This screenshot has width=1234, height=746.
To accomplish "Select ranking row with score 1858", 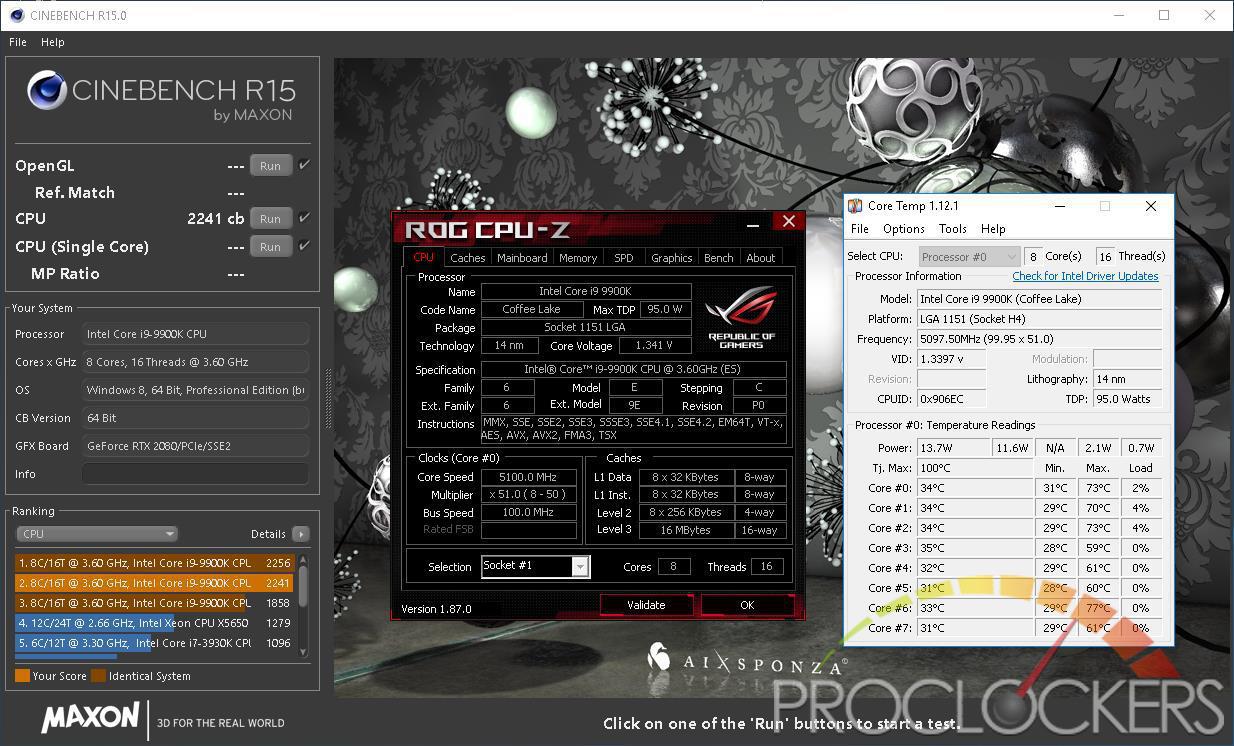I will 154,603.
